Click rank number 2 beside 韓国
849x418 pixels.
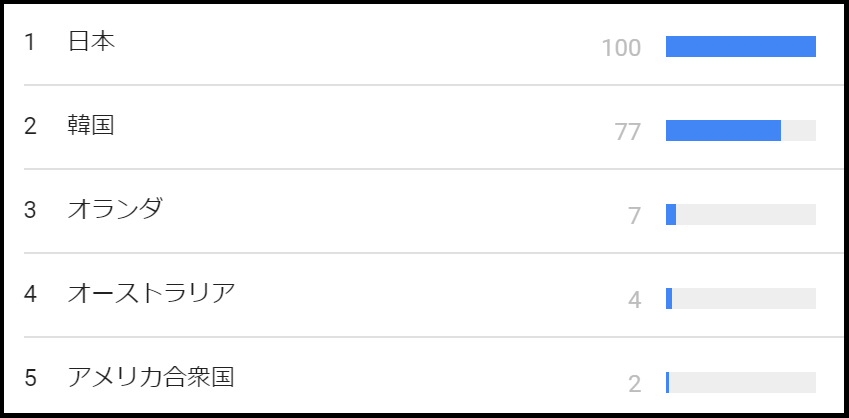(30, 126)
